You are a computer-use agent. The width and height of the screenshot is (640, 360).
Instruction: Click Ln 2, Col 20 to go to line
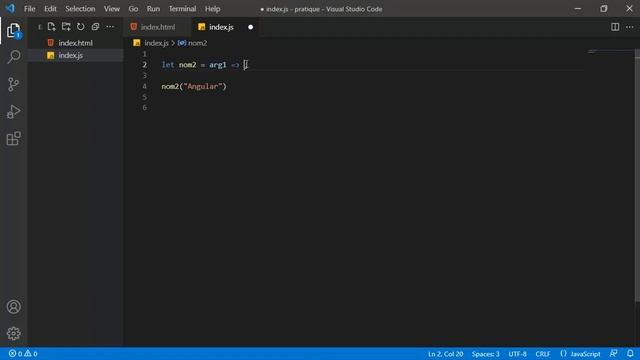[445, 354]
